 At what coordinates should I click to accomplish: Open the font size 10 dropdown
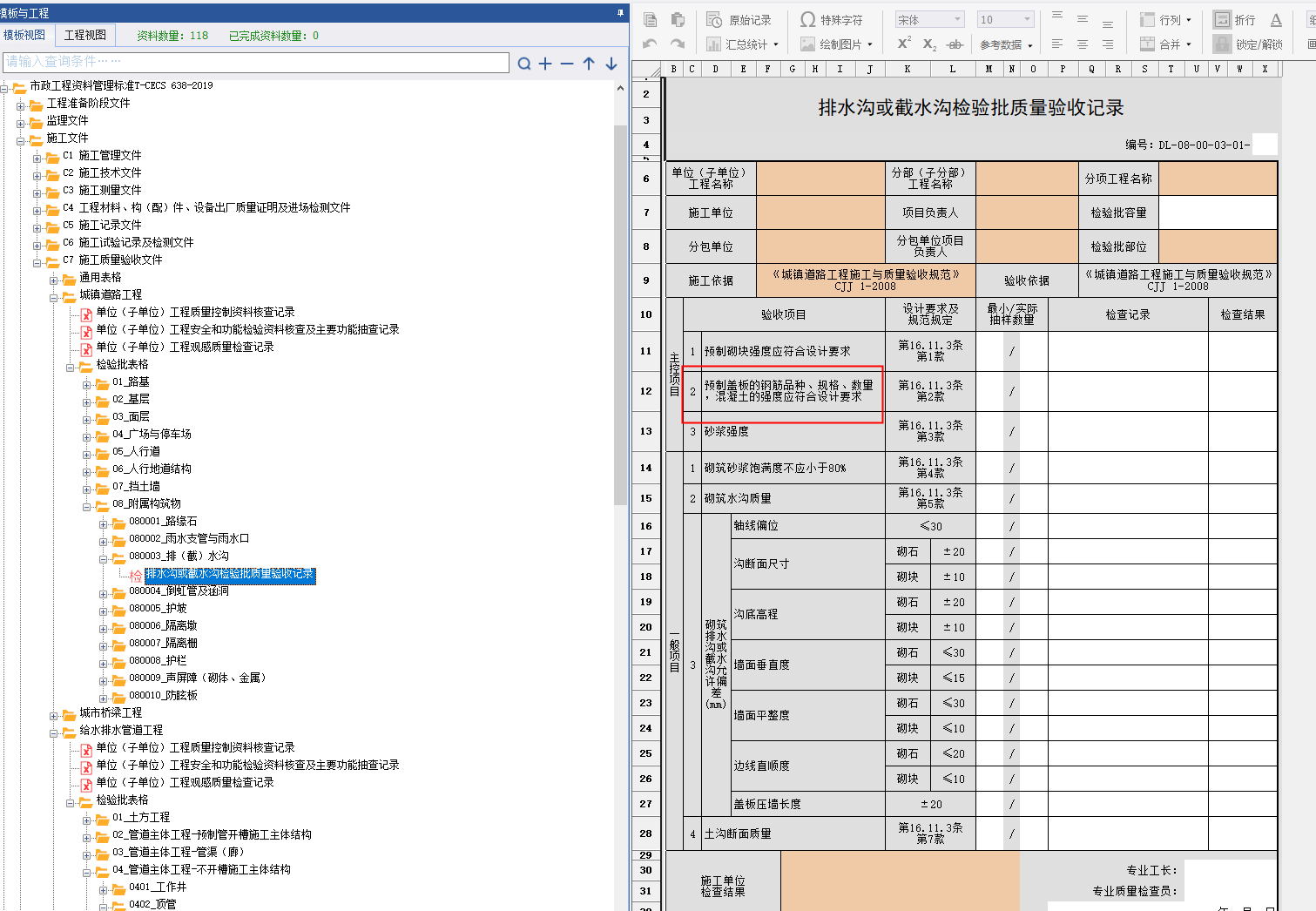click(x=1005, y=19)
